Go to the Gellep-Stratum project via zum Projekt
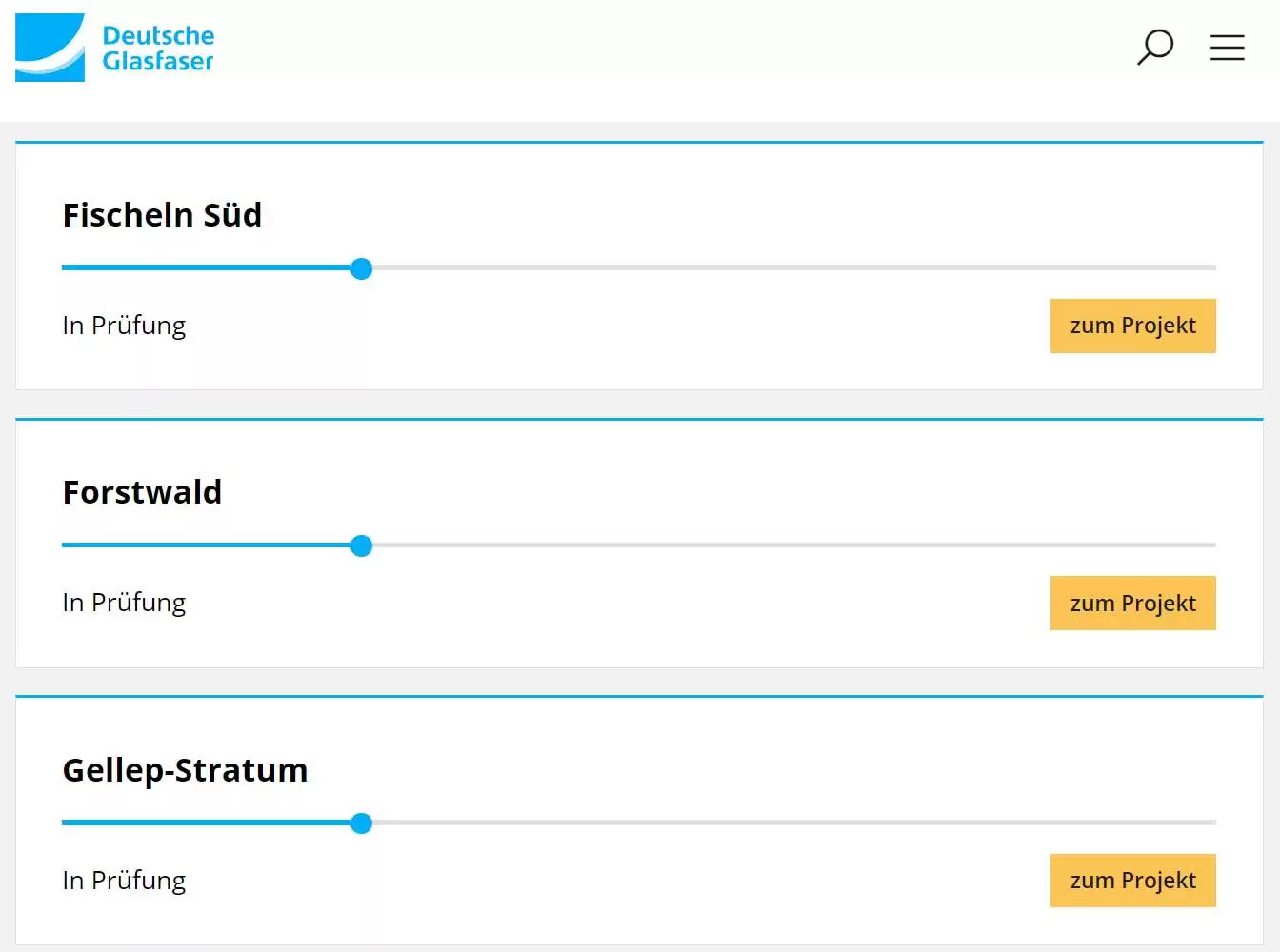 (1132, 881)
